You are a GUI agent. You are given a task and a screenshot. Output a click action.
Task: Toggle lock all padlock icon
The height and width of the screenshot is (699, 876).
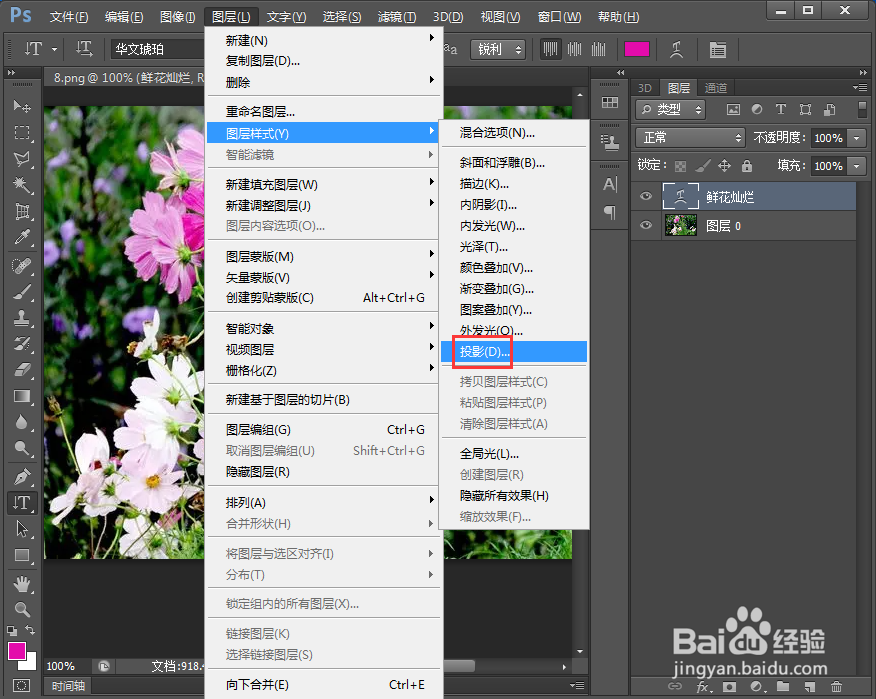coord(746,166)
